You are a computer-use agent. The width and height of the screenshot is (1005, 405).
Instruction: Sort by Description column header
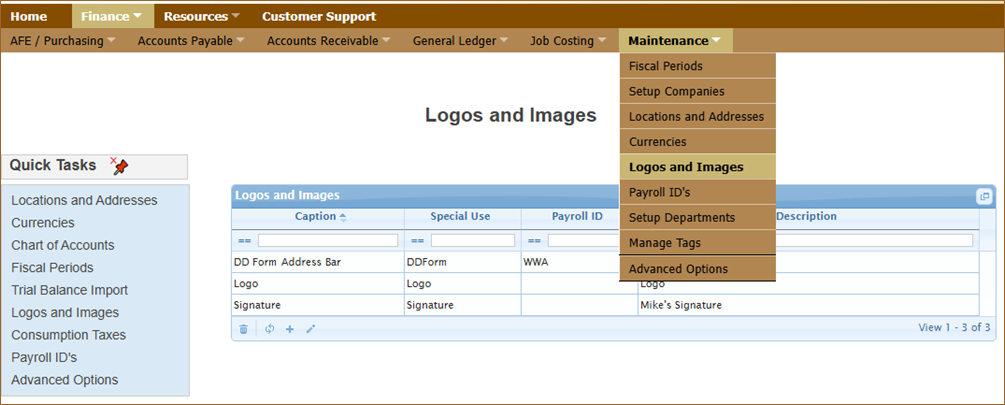tap(806, 217)
